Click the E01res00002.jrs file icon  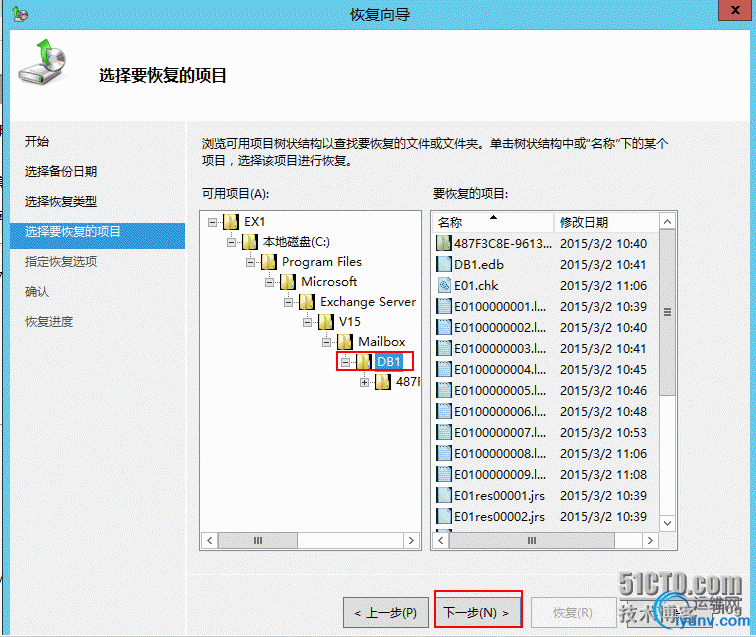pyautogui.click(x=444, y=516)
